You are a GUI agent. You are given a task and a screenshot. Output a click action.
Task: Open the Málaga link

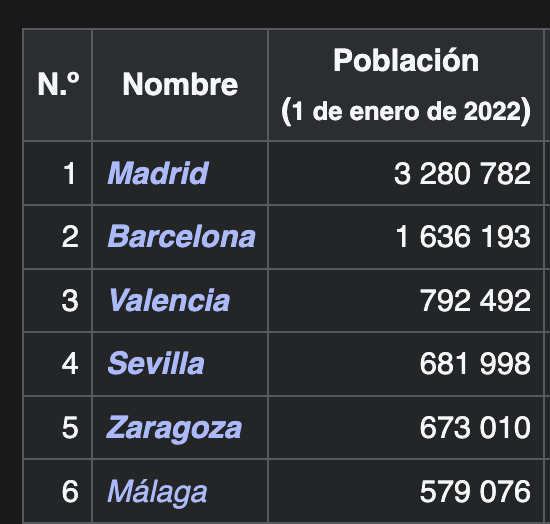coord(157,492)
